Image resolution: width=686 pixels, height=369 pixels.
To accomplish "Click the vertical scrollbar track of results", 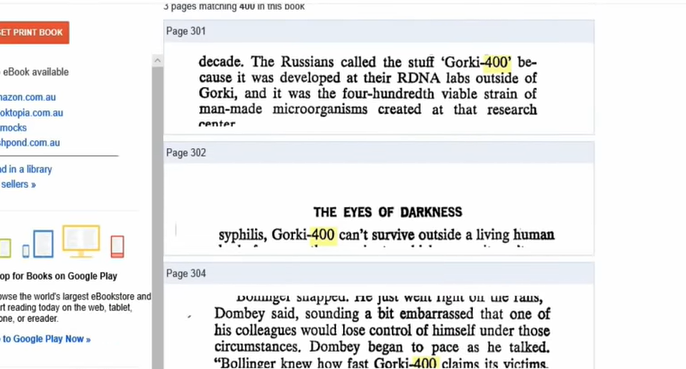I will [158, 218].
